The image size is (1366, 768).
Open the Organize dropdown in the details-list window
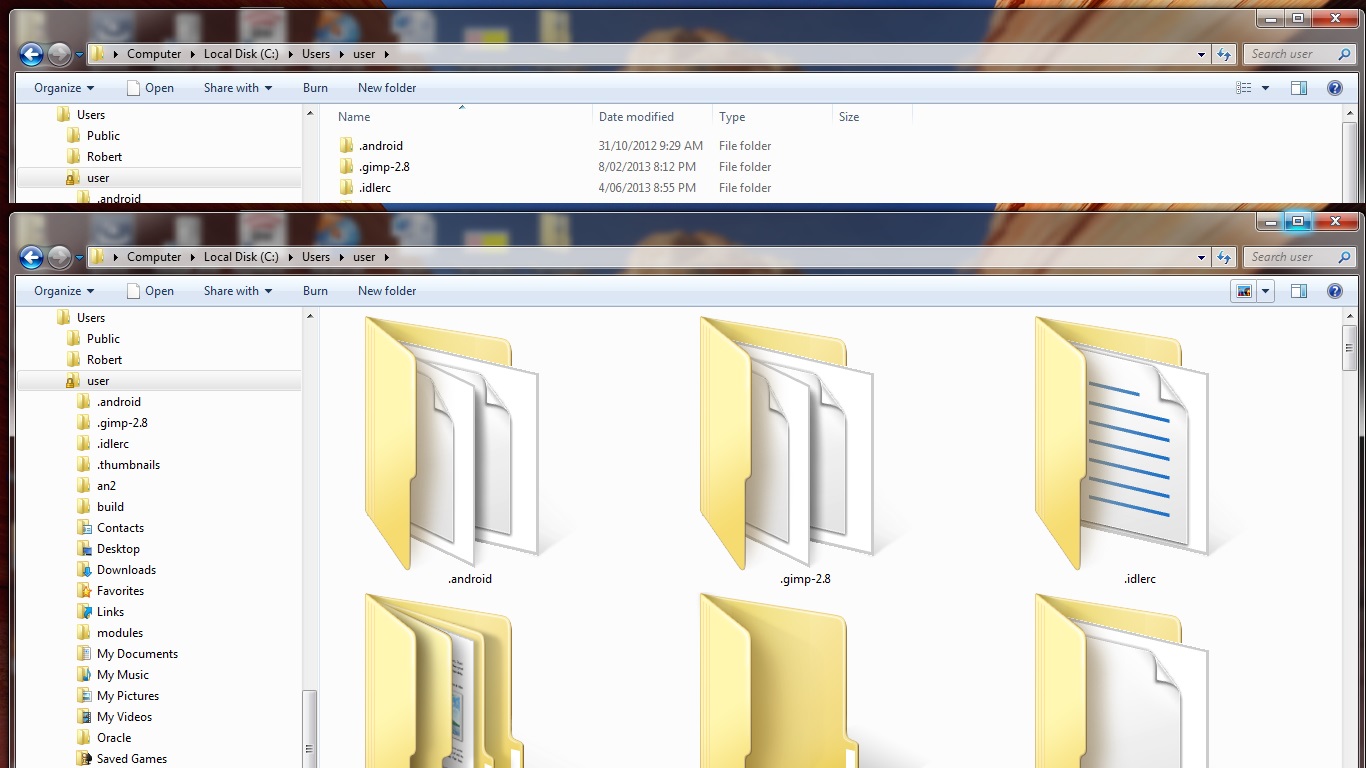coord(64,88)
